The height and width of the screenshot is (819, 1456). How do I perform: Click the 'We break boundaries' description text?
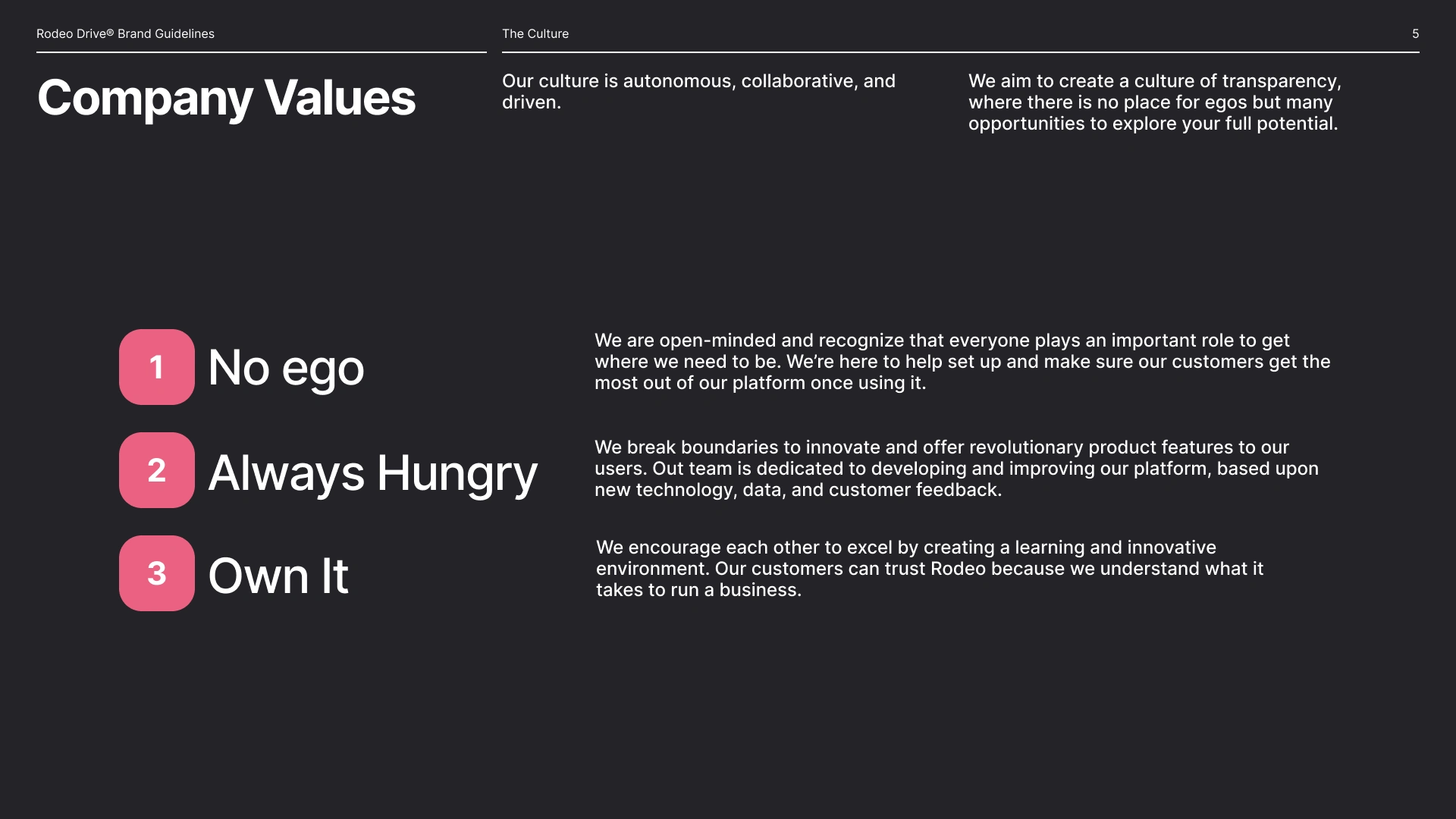click(x=956, y=469)
